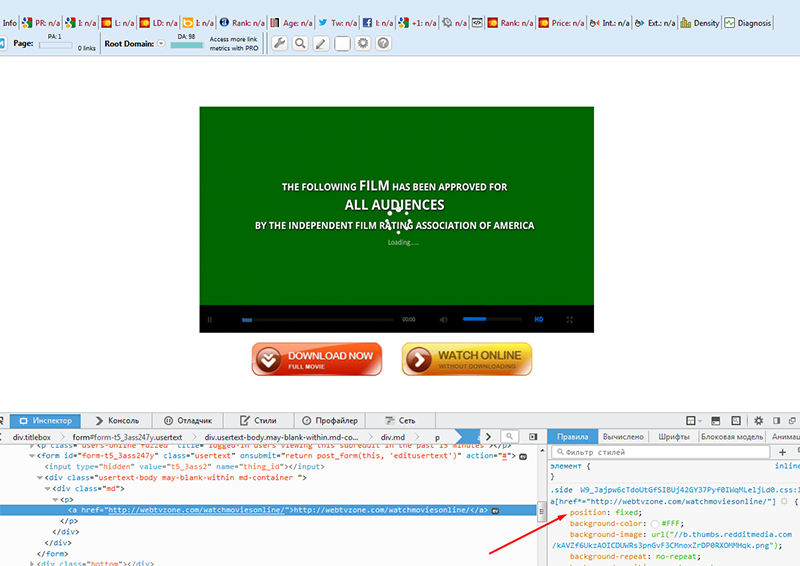
Task: Focus the Фильтр стилей filter field
Action: point(661,452)
